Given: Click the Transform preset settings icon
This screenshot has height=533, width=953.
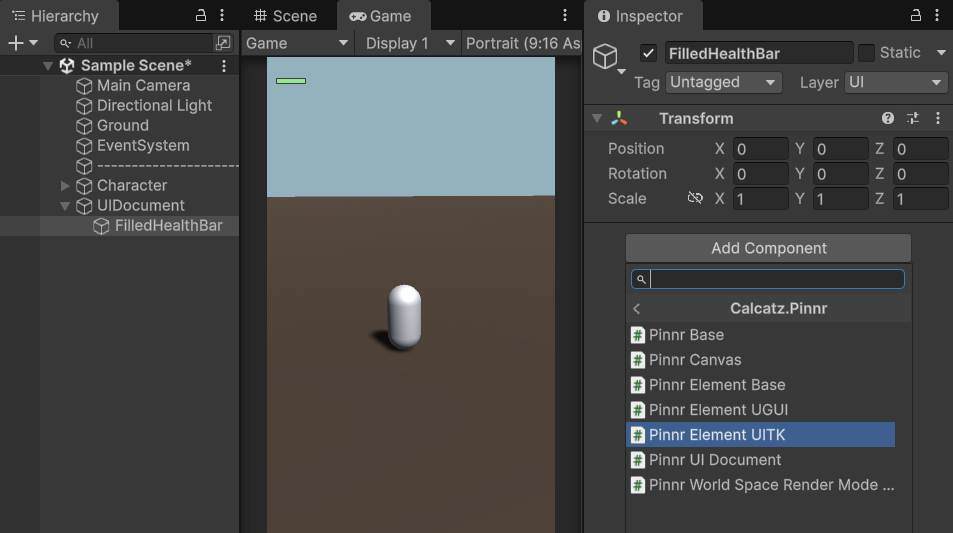Looking at the screenshot, I should point(913,118).
